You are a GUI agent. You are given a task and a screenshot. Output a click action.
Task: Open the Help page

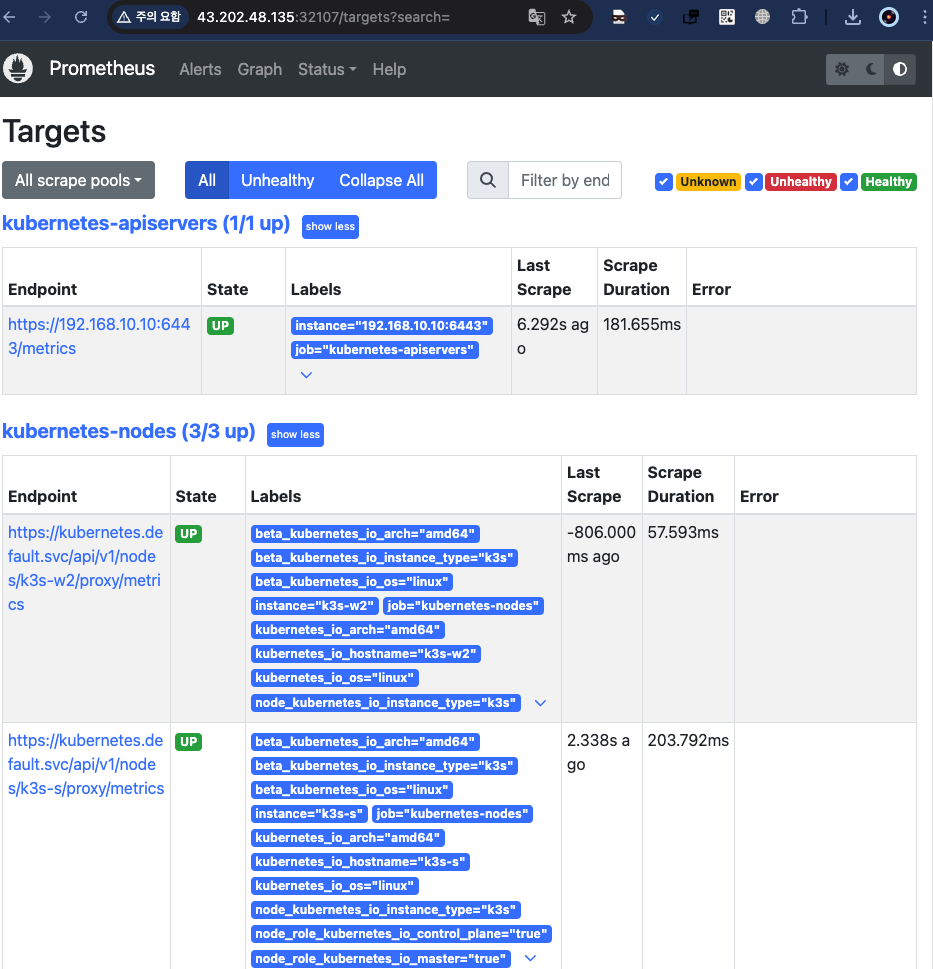(x=389, y=69)
